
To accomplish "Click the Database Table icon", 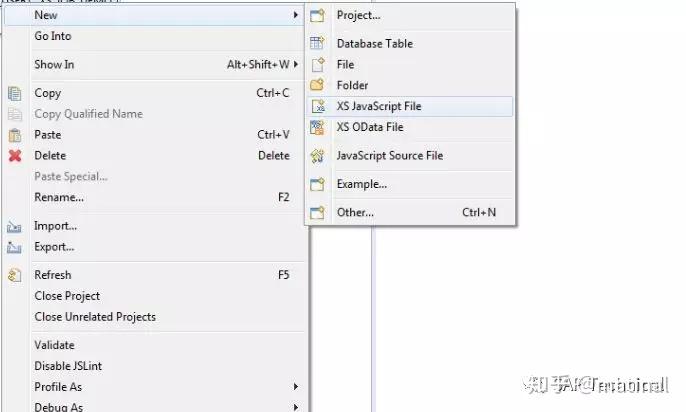I will point(317,43).
